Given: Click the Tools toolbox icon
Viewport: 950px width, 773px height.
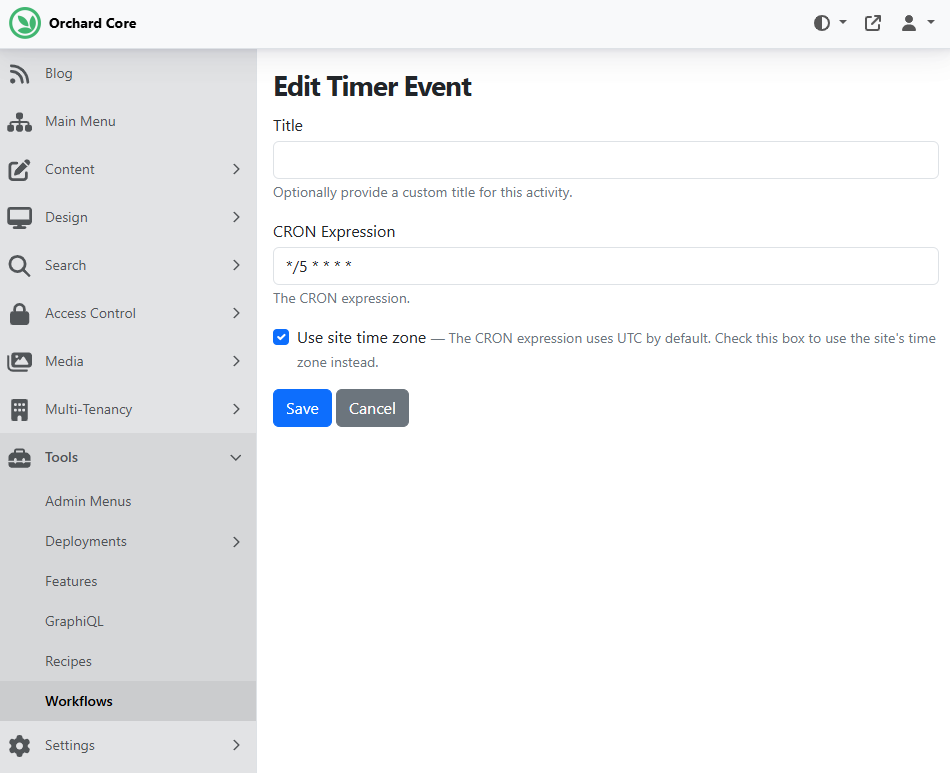Looking at the screenshot, I should click(19, 458).
